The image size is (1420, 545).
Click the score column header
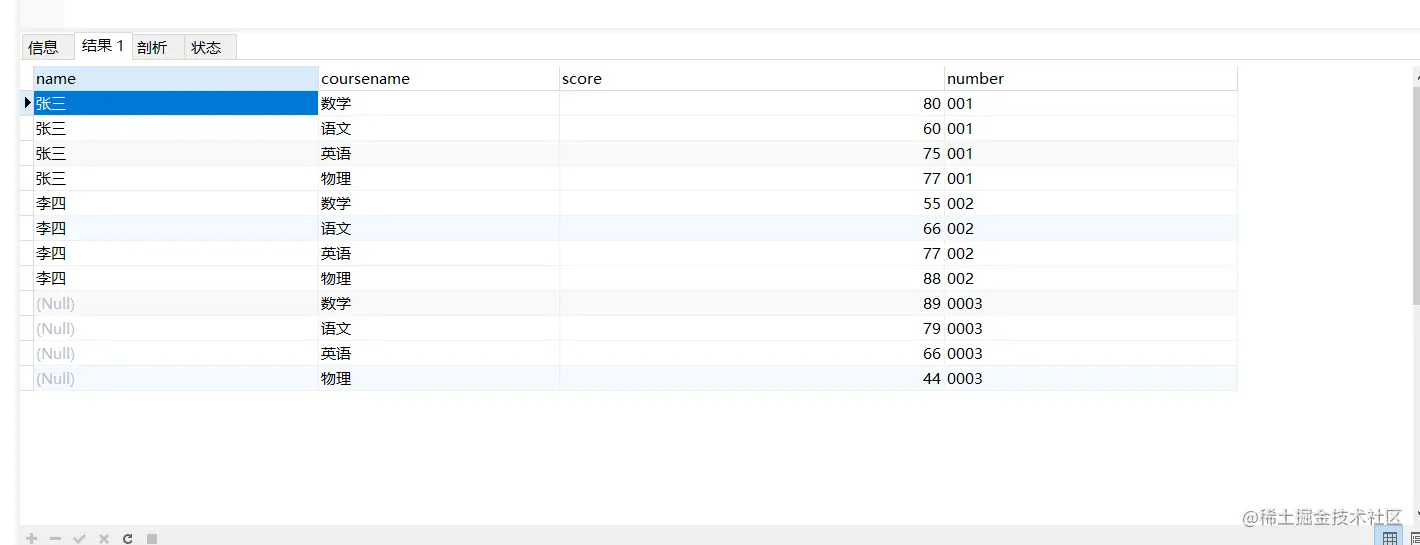click(752, 78)
